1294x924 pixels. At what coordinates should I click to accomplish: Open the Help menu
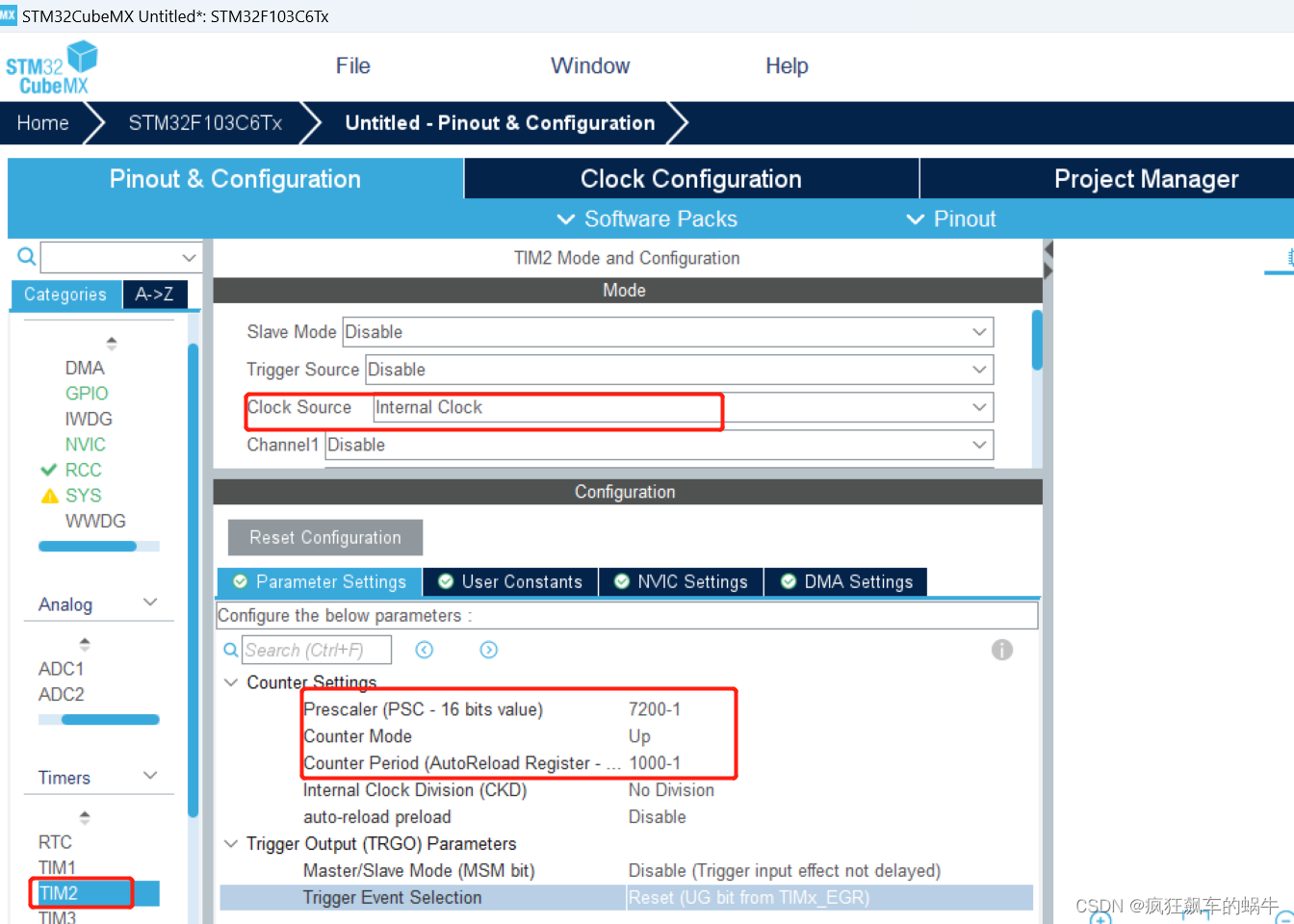pyautogui.click(x=787, y=65)
